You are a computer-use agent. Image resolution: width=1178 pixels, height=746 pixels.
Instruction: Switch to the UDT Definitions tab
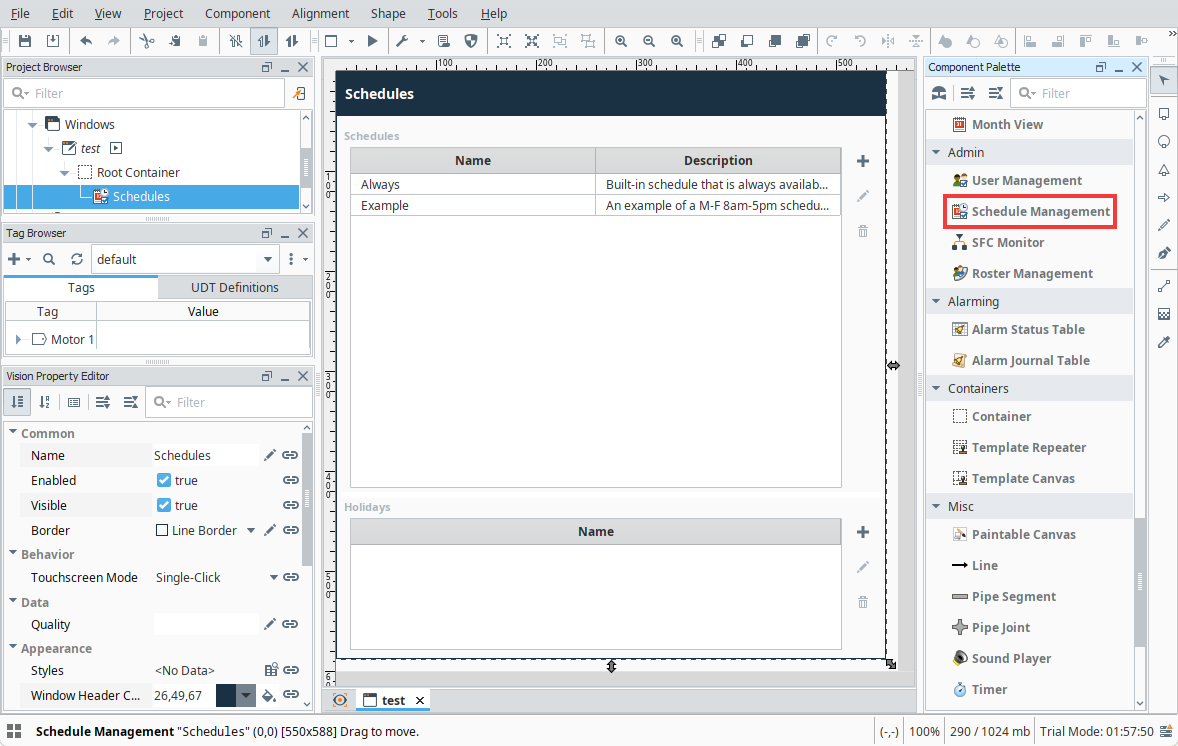[x=234, y=287]
